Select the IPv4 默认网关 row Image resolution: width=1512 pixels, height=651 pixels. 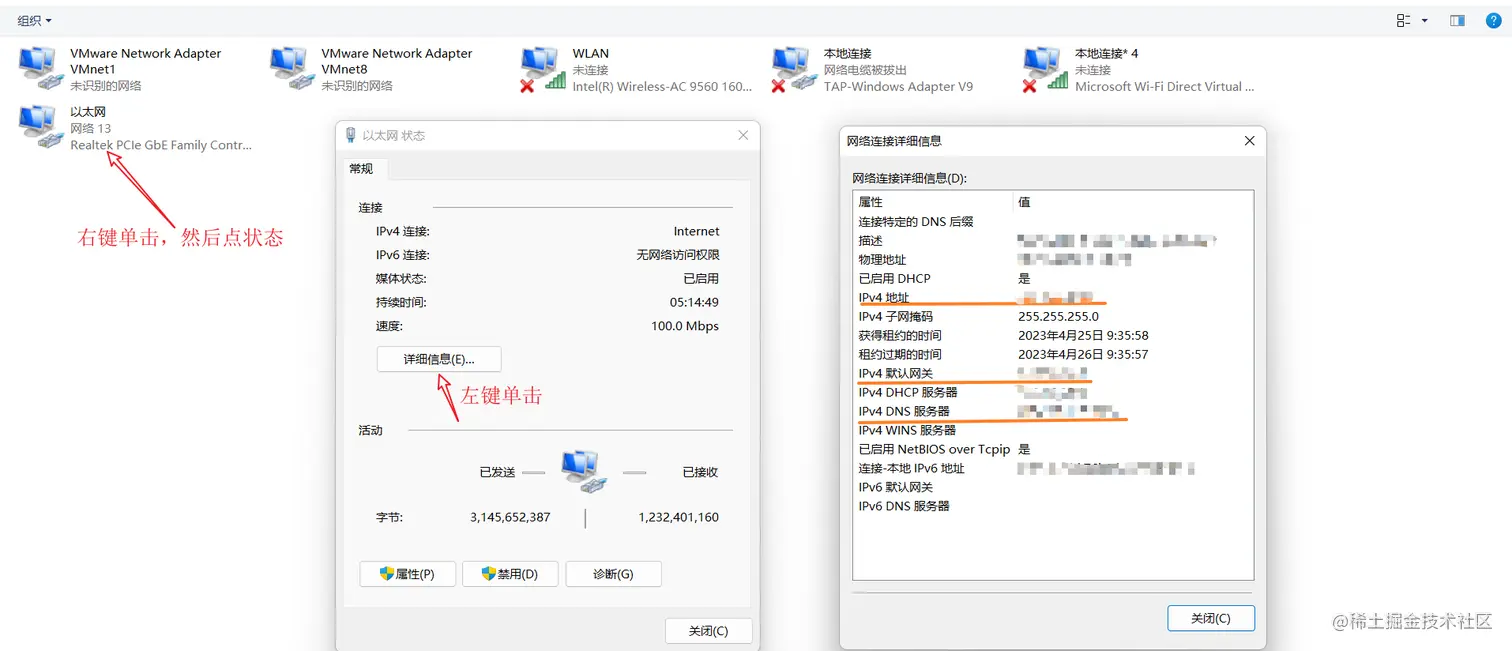[1053, 373]
